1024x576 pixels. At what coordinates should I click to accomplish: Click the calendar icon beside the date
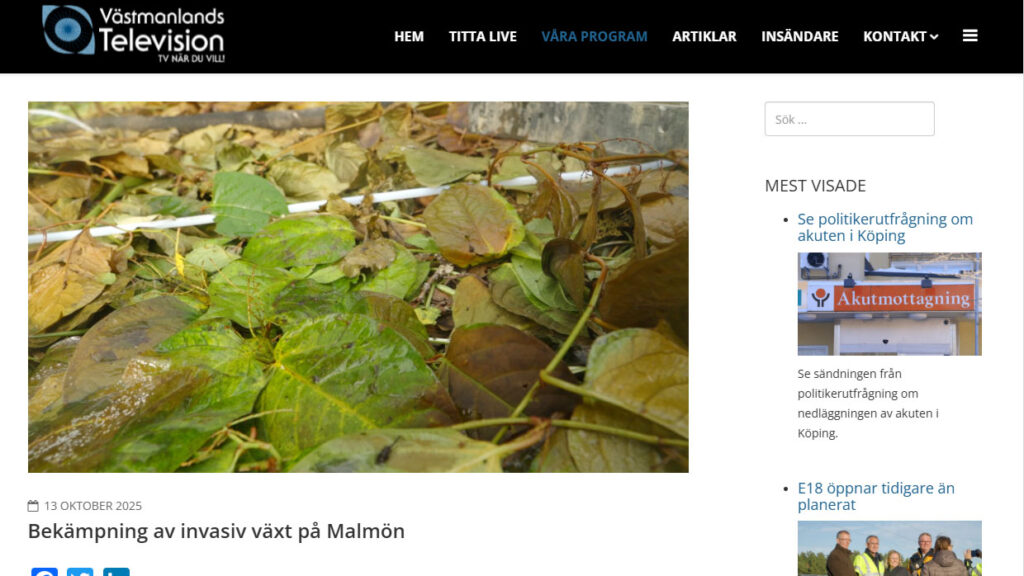(33, 505)
